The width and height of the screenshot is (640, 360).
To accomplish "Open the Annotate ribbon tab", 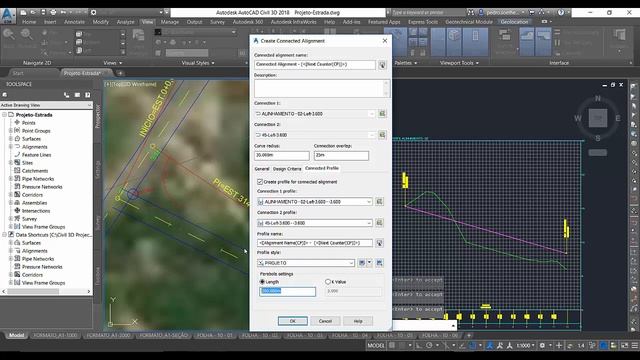I will coord(74,22).
